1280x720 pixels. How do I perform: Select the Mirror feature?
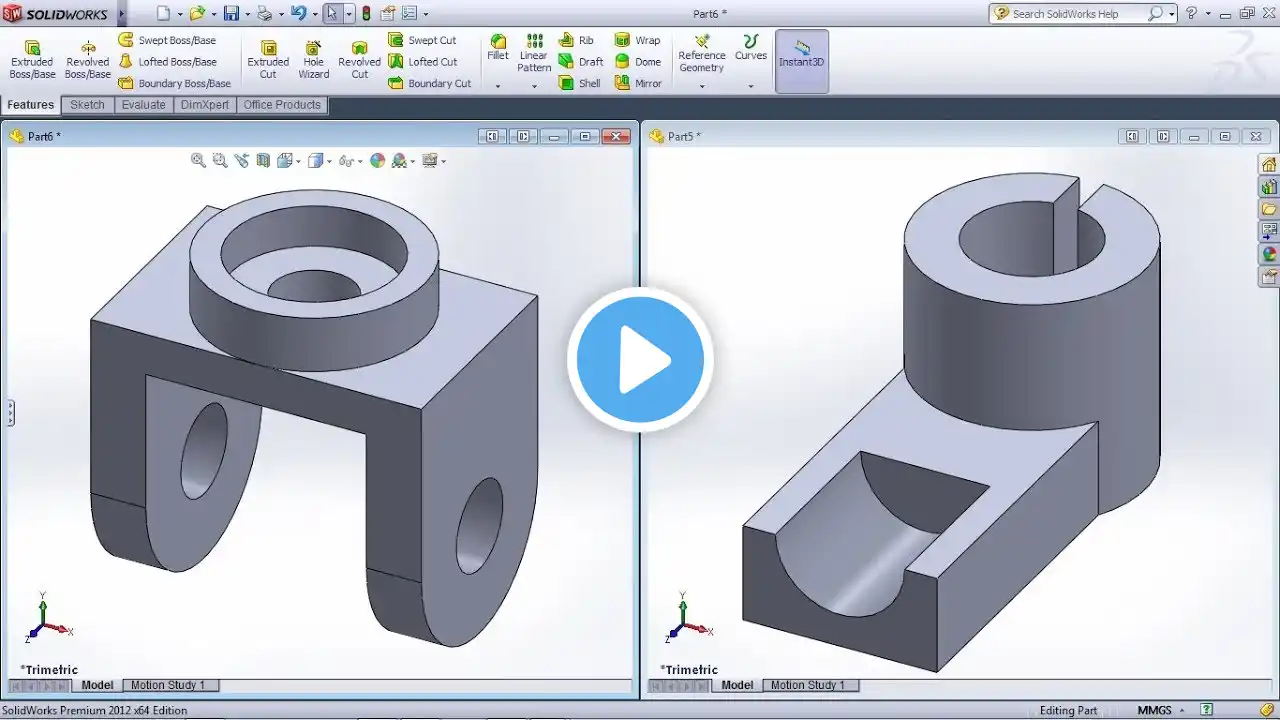(x=639, y=83)
